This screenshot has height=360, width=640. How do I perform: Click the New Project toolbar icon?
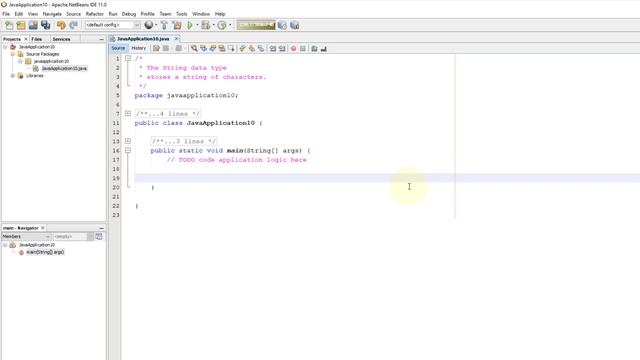coord(21,25)
